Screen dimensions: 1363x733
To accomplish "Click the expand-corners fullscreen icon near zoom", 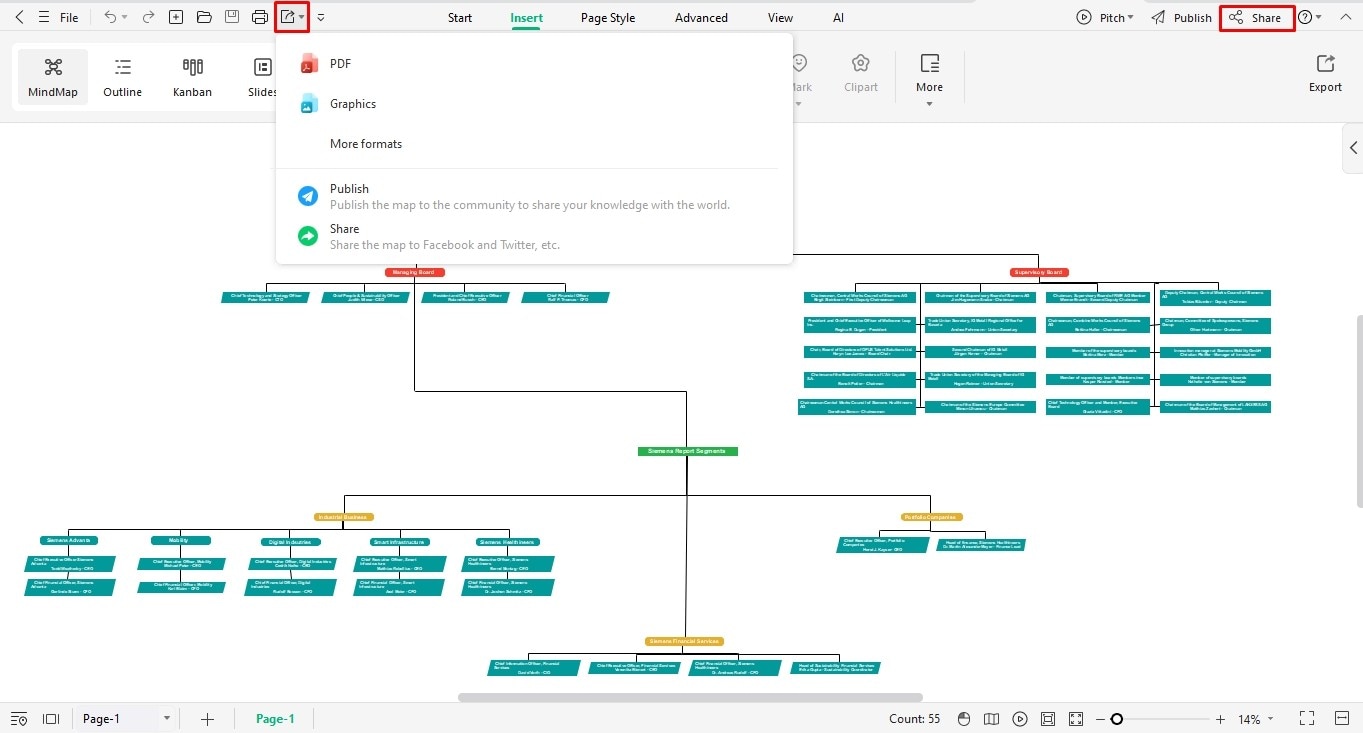I will click(1076, 719).
